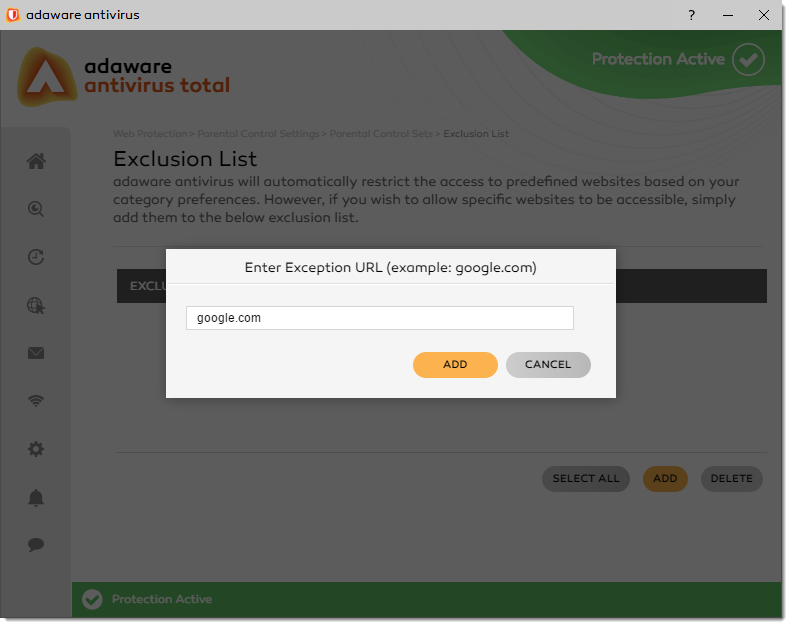The width and height of the screenshot is (790, 626).
Task: Click the adaware title bar app icon
Action: coord(13,15)
